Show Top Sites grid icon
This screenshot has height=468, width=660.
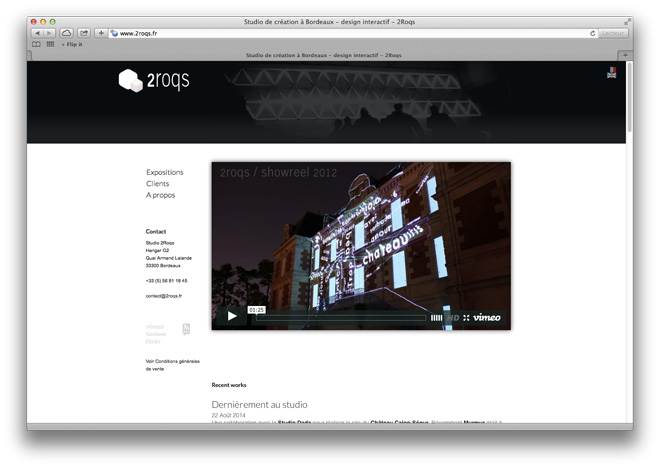[x=51, y=44]
